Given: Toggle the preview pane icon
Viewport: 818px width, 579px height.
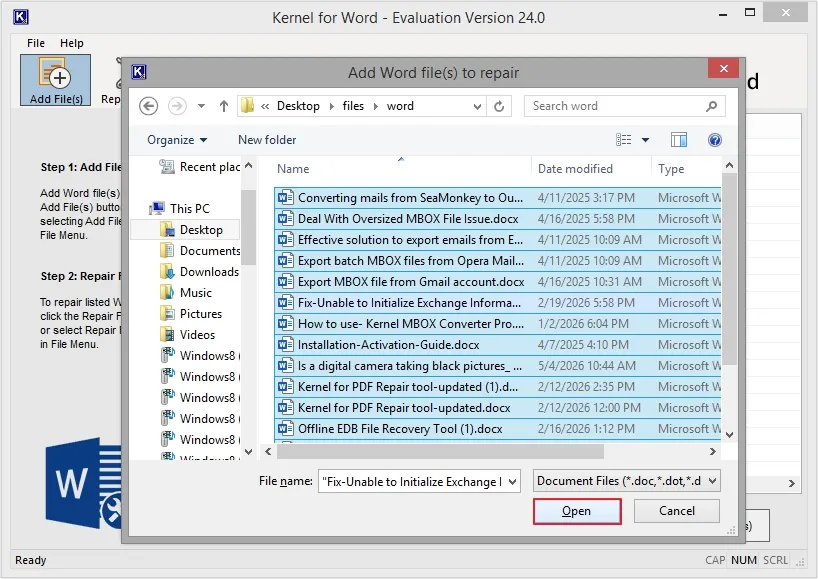Looking at the screenshot, I should [x=679, y=140].
